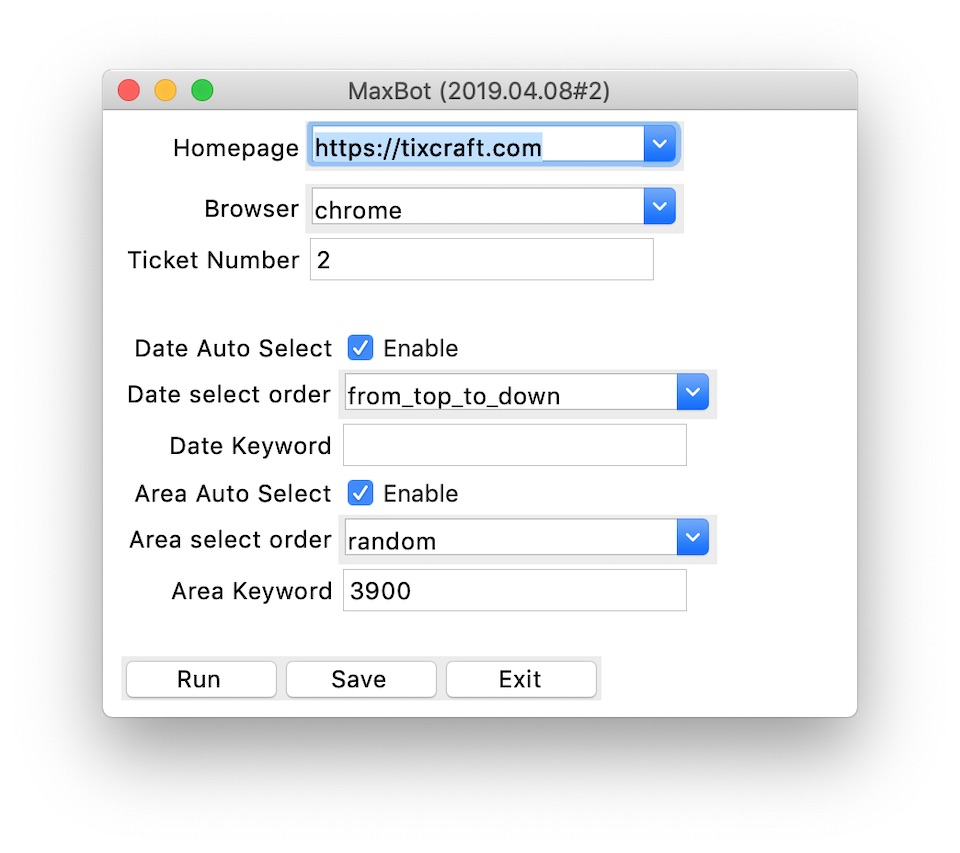Minimize the window with the yellow button
Viewport: 960px width, 853px height.
pyautogui.click(x=165, y=90)
